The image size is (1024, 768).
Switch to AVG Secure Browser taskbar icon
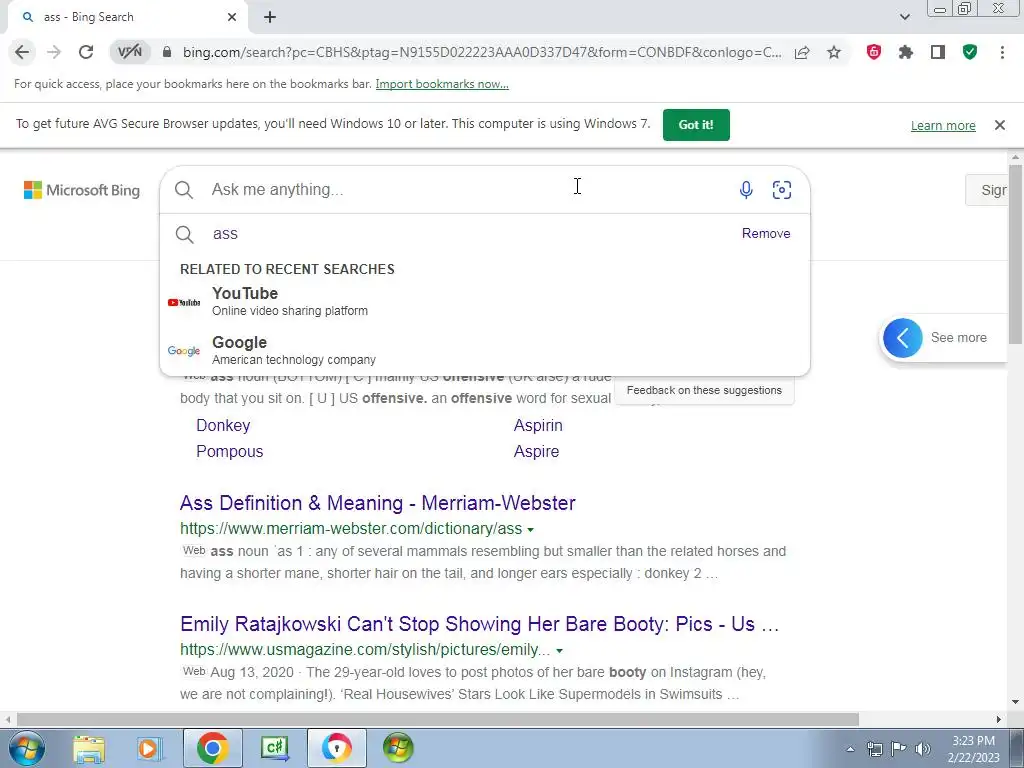[x=336, y=748]
